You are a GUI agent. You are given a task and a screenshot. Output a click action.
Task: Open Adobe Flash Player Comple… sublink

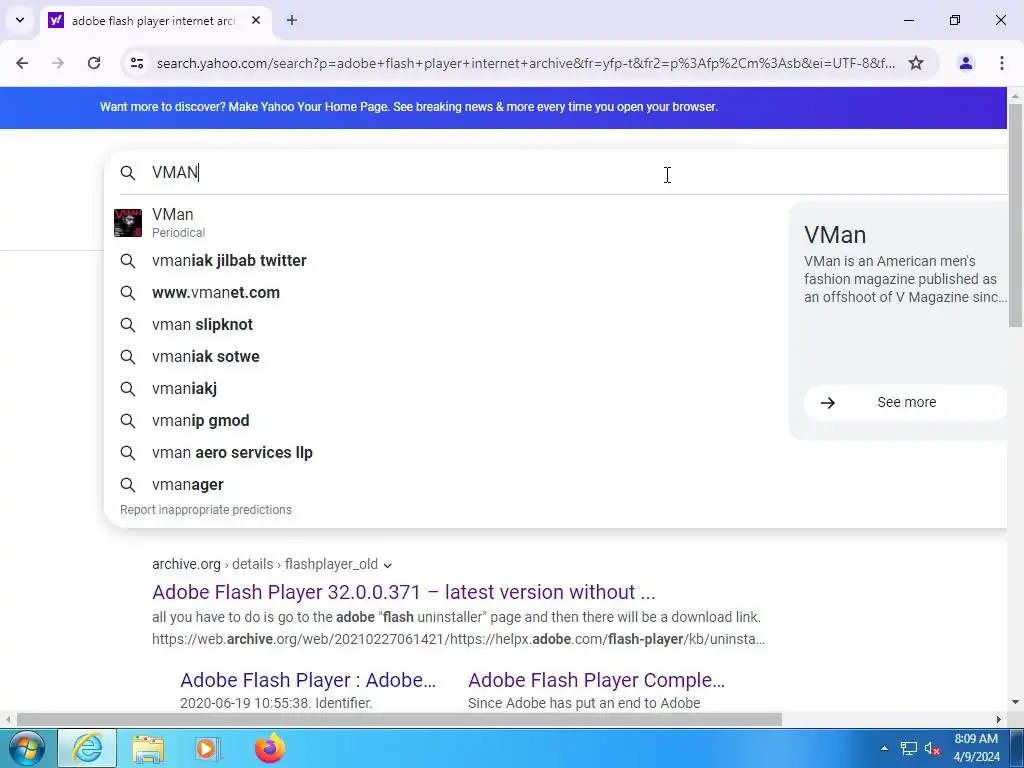pyautogui.click(x=596, y=680)
